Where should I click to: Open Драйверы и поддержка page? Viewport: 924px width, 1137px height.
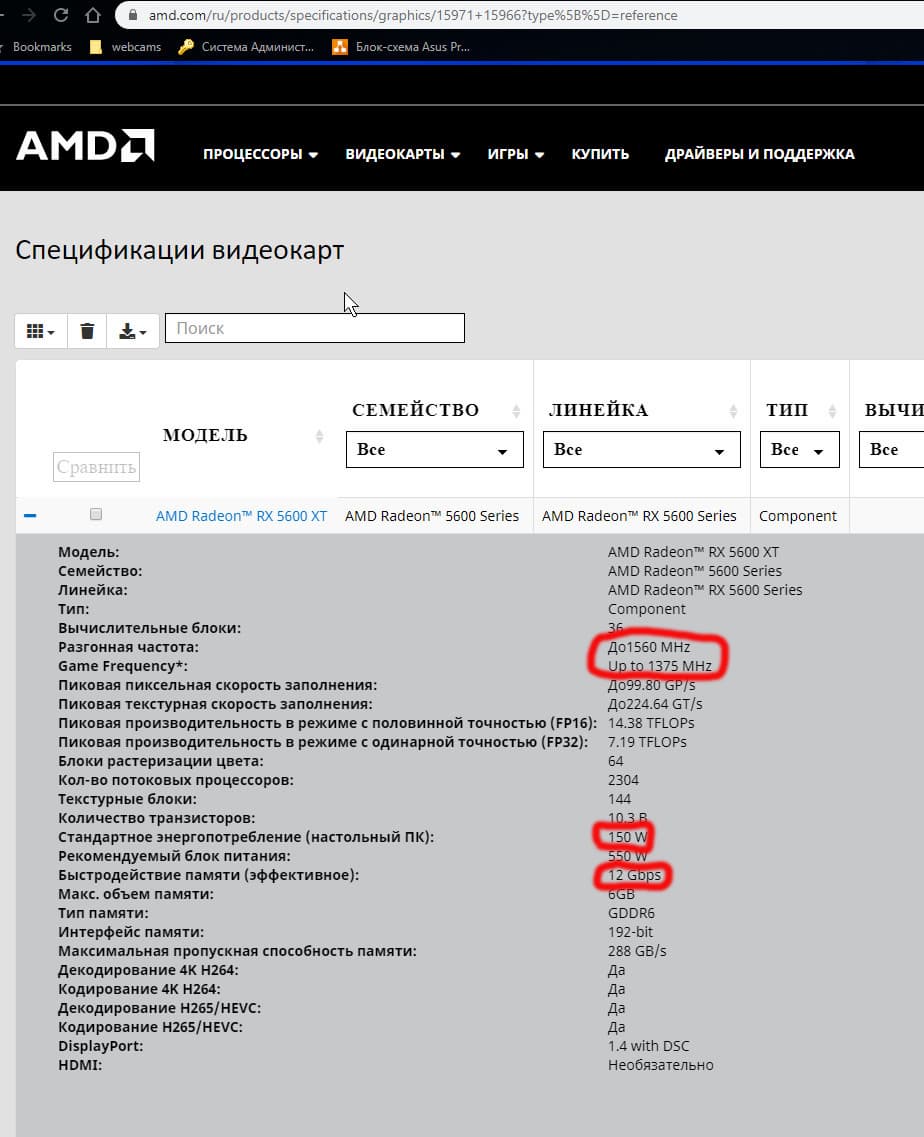tap(759, 154)
